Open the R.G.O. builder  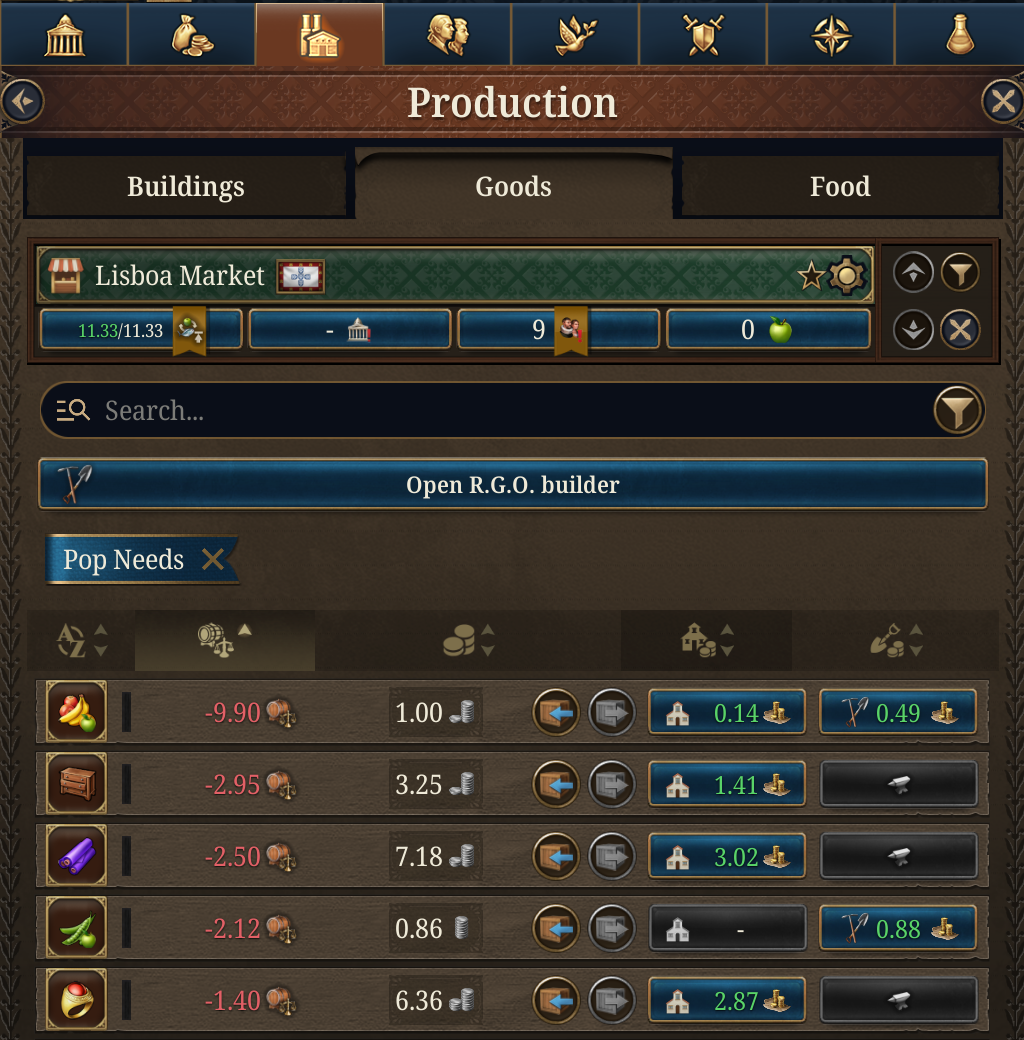click(x=512, y=484)
